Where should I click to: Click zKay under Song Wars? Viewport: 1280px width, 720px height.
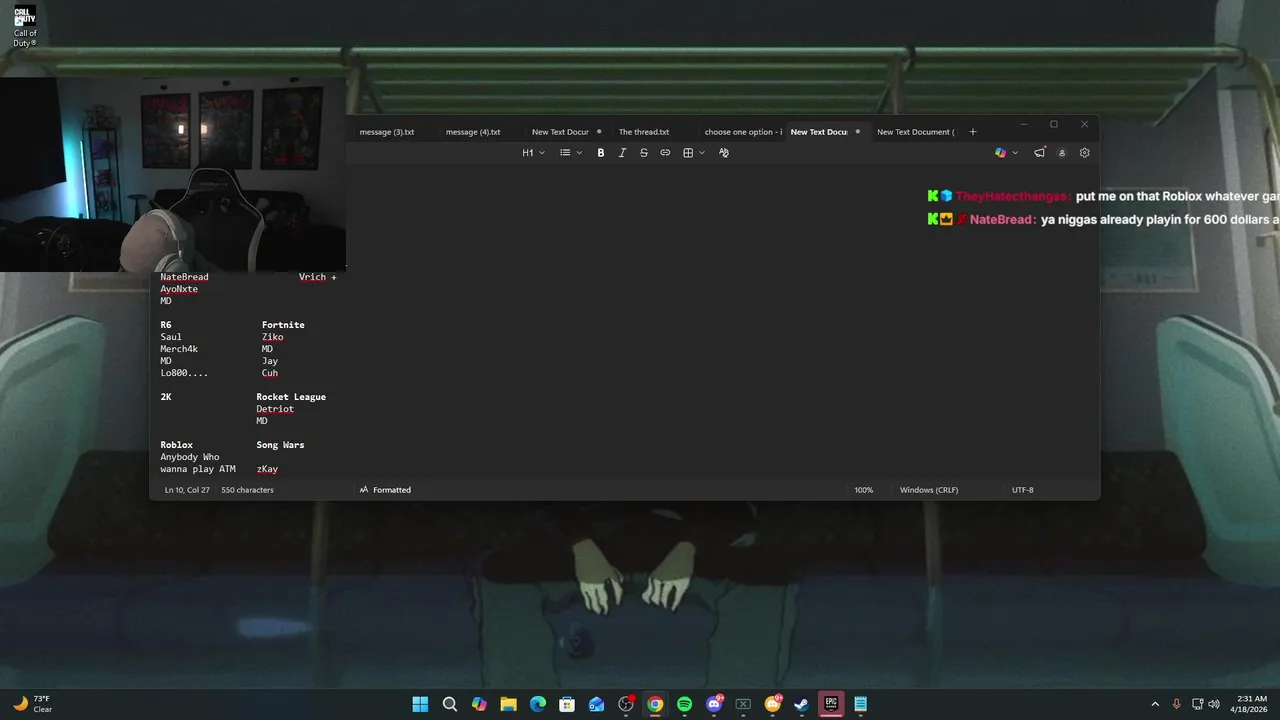pyautogui.click(x=267, y=469)
